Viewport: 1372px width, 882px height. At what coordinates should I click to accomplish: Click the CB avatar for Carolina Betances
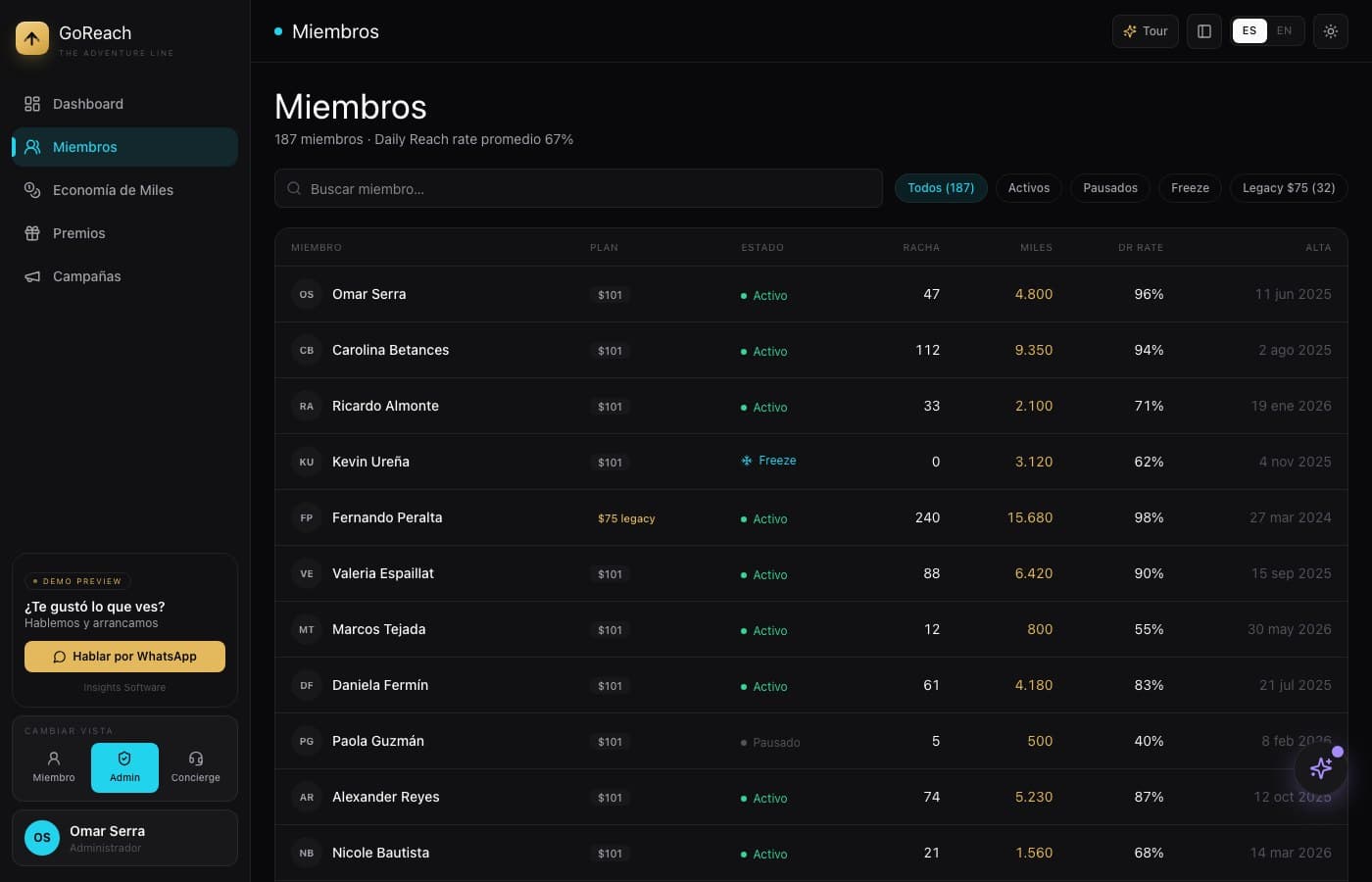307,350
